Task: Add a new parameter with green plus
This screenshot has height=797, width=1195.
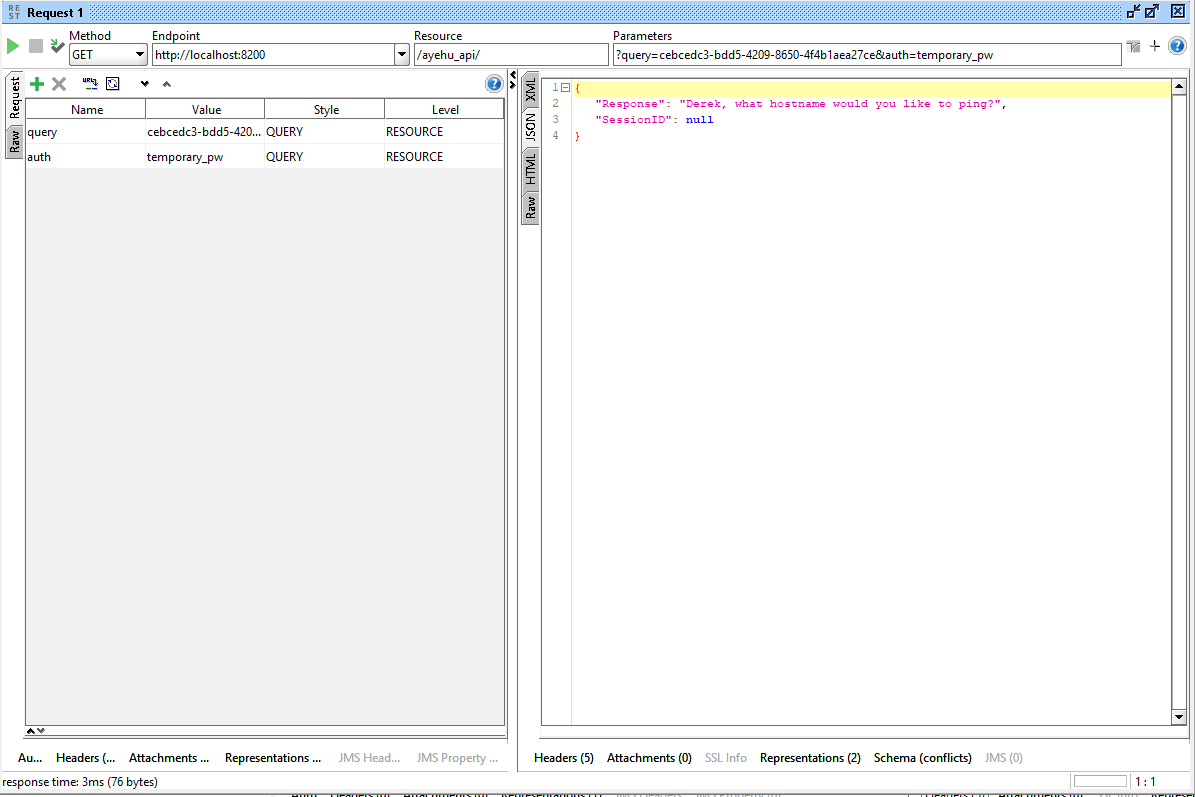Action: (x=37, y=84)
